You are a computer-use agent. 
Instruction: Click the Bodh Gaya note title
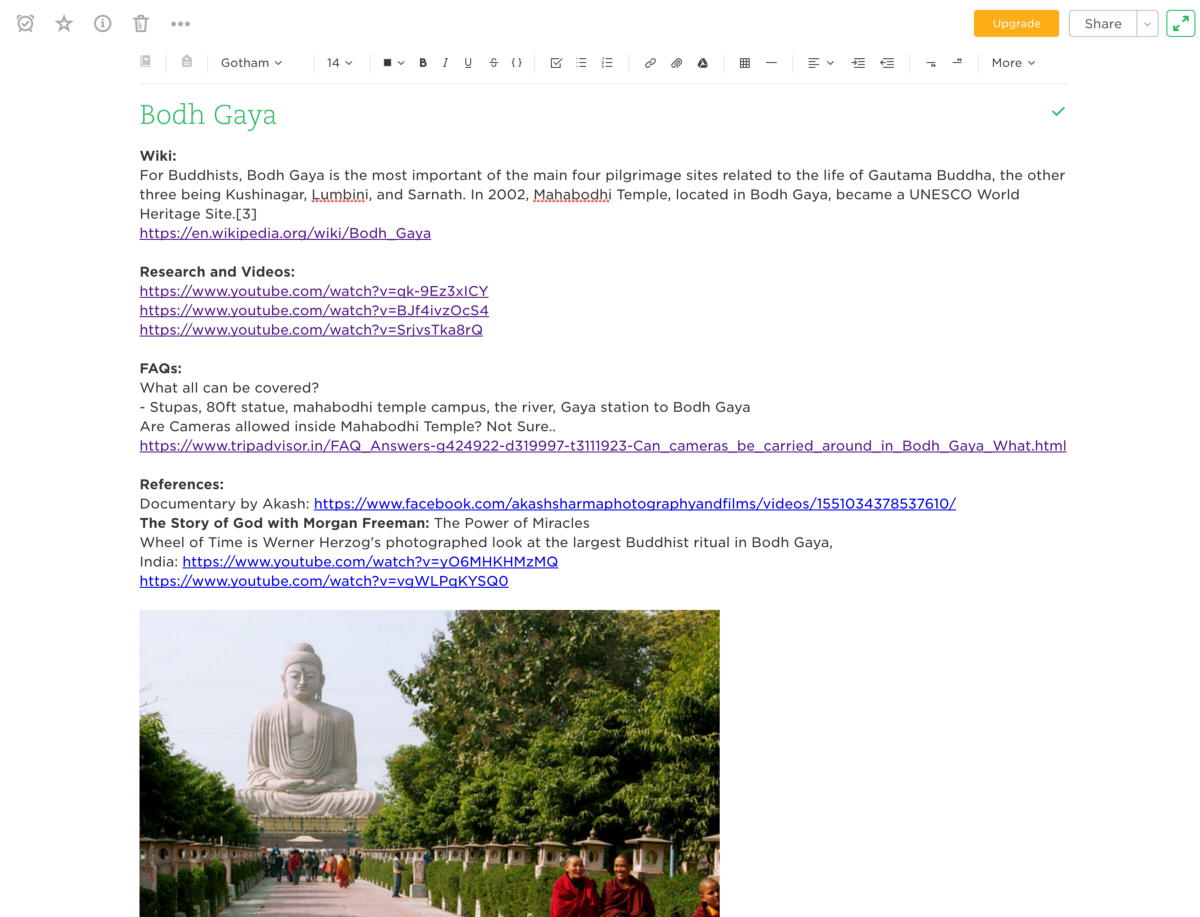coord(208,115)
